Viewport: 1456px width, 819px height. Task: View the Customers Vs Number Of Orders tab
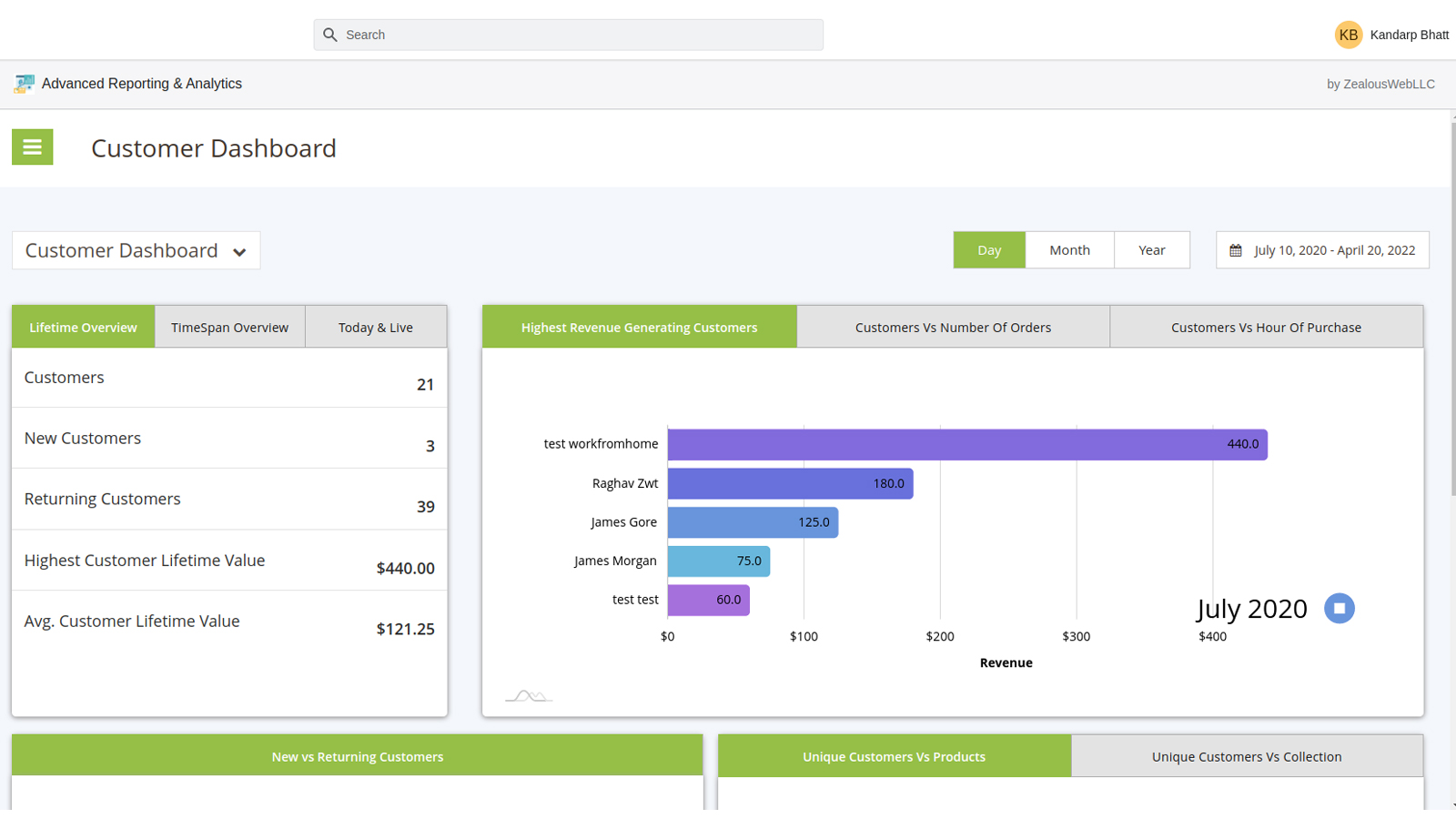tap(953, 326)
